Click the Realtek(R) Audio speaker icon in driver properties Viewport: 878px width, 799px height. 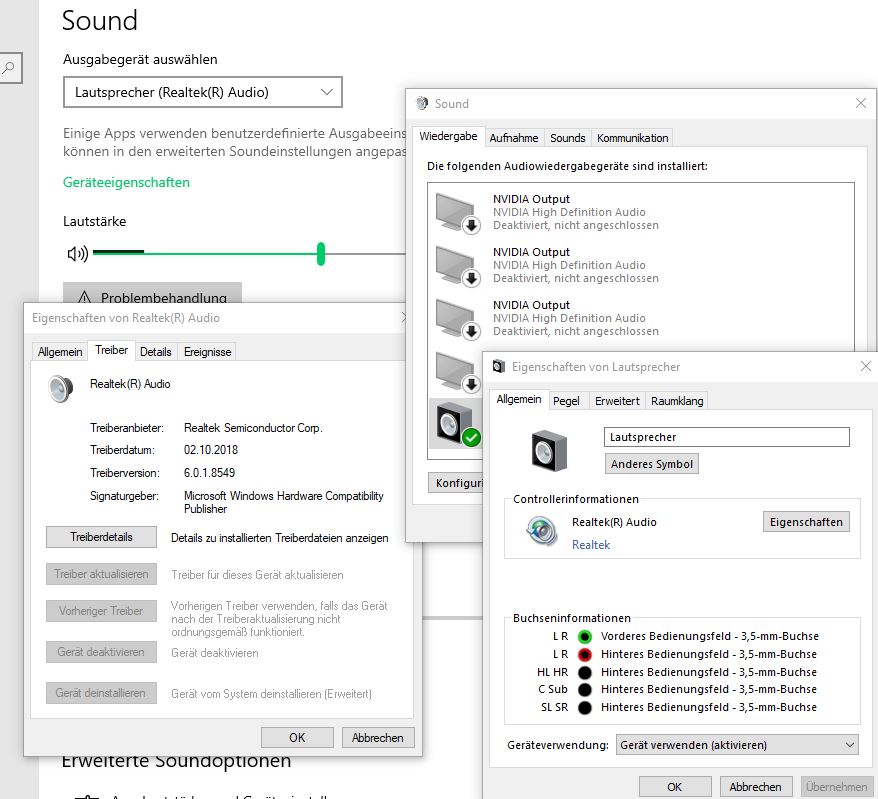(60, 389)
